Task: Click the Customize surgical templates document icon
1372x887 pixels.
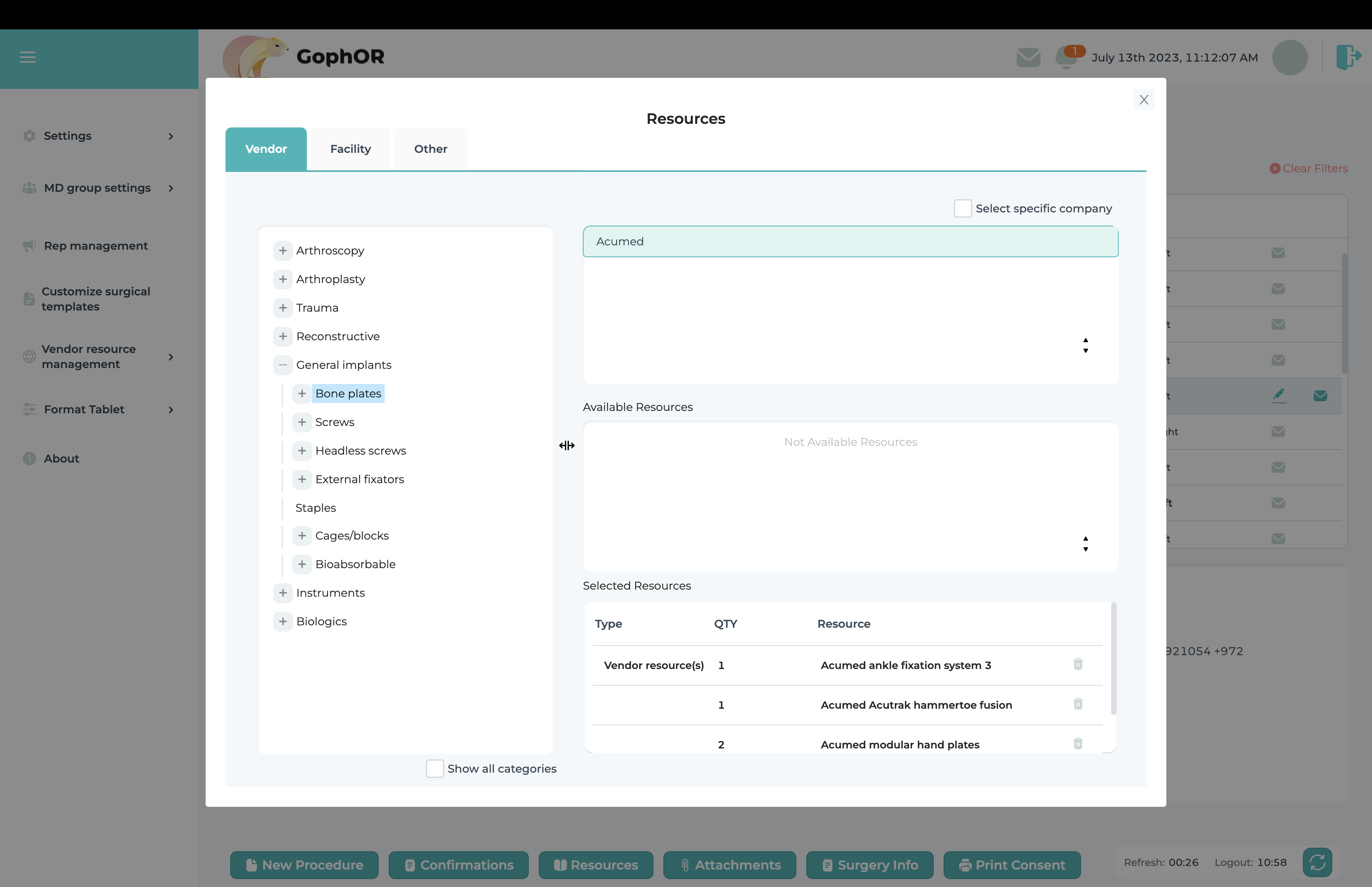Action: pyautogui.click(x=29, y=299)
